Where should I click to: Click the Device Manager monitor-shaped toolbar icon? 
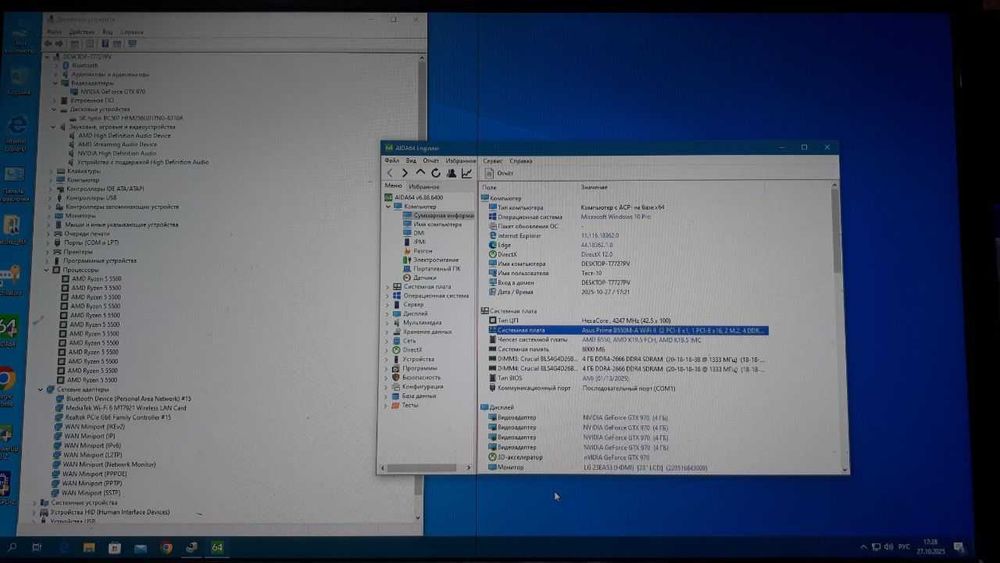pyautogui.click(x=132, y=43)
